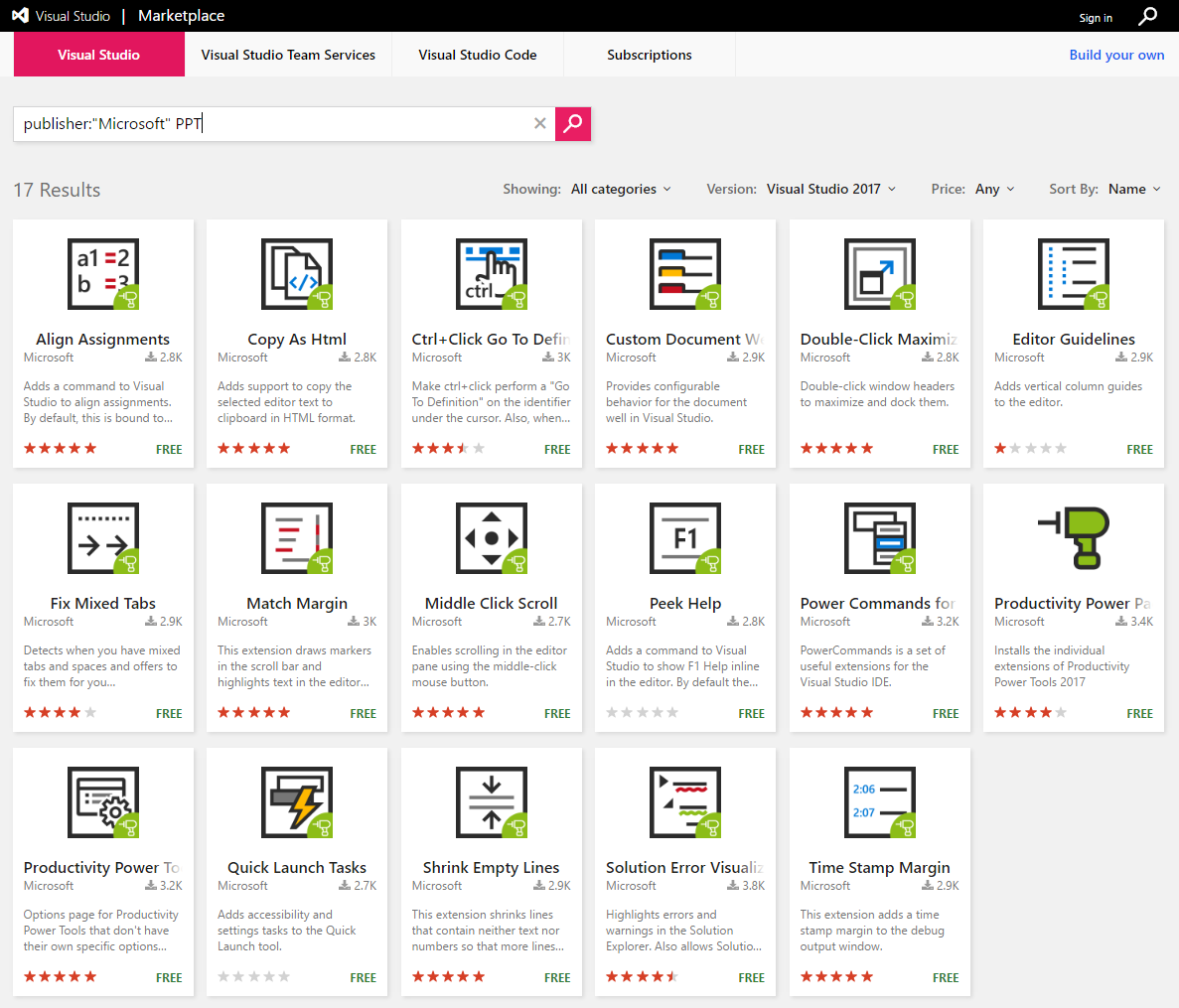Open the Time Stamp Margin title
This screenshot has width=1179, height=1008.
(x=880, y=867)
